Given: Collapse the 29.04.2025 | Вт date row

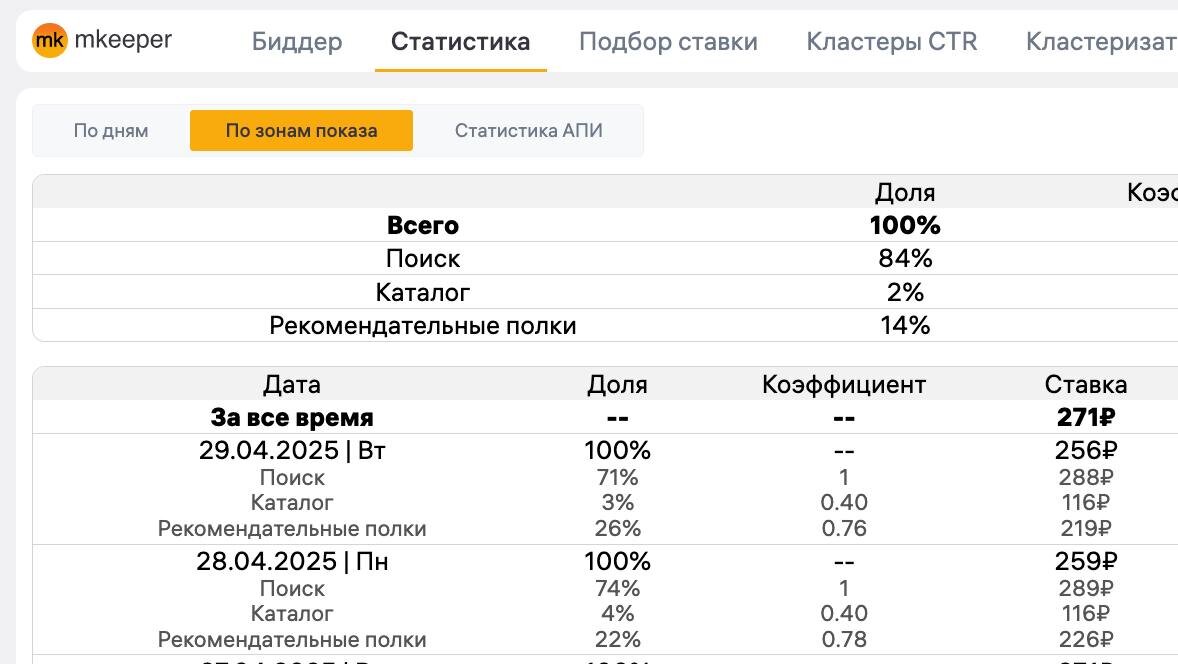Looking at the screenshot, I should 291,451.
